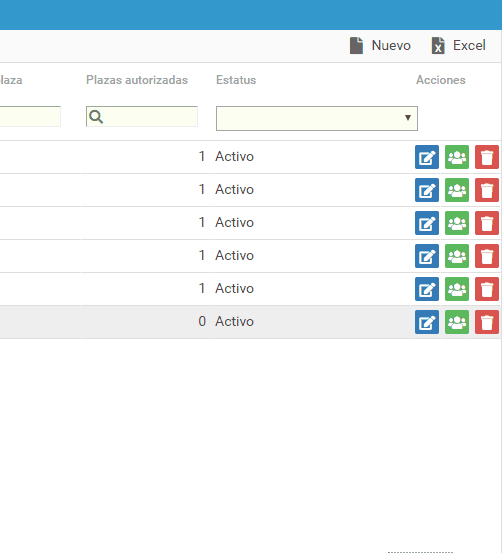
Task: Export the table with the Excel button
Action: coord(458,45)
